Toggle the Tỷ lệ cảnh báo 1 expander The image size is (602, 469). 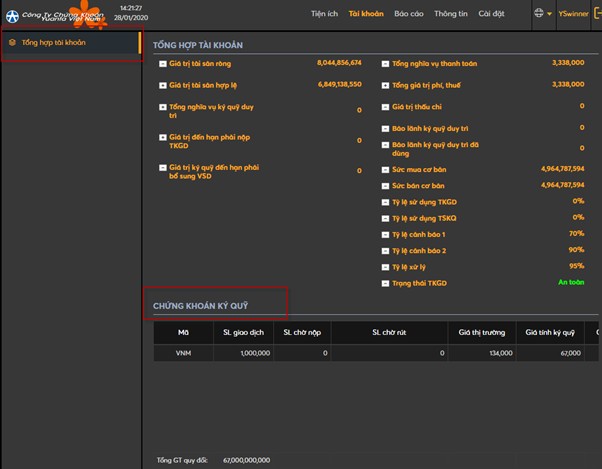coord(386,233)
